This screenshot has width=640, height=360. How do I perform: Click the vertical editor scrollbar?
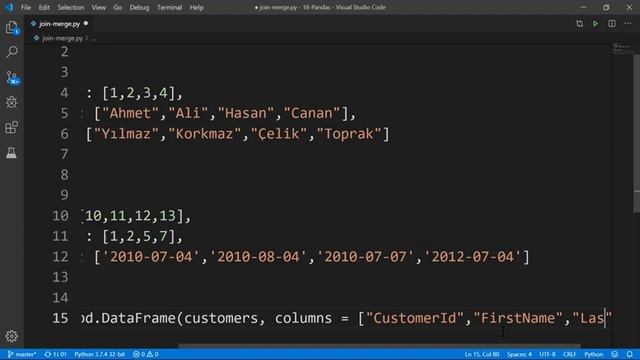tap(636, 133)
